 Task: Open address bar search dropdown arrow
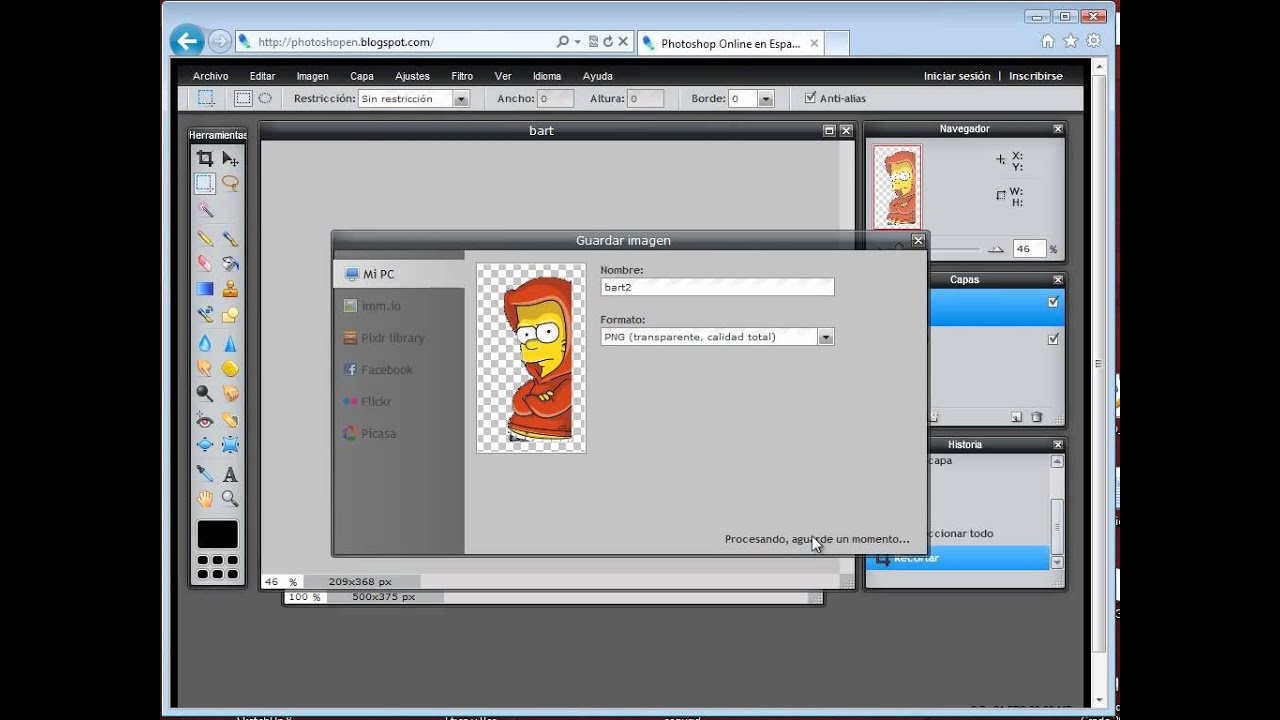(577, 42)
